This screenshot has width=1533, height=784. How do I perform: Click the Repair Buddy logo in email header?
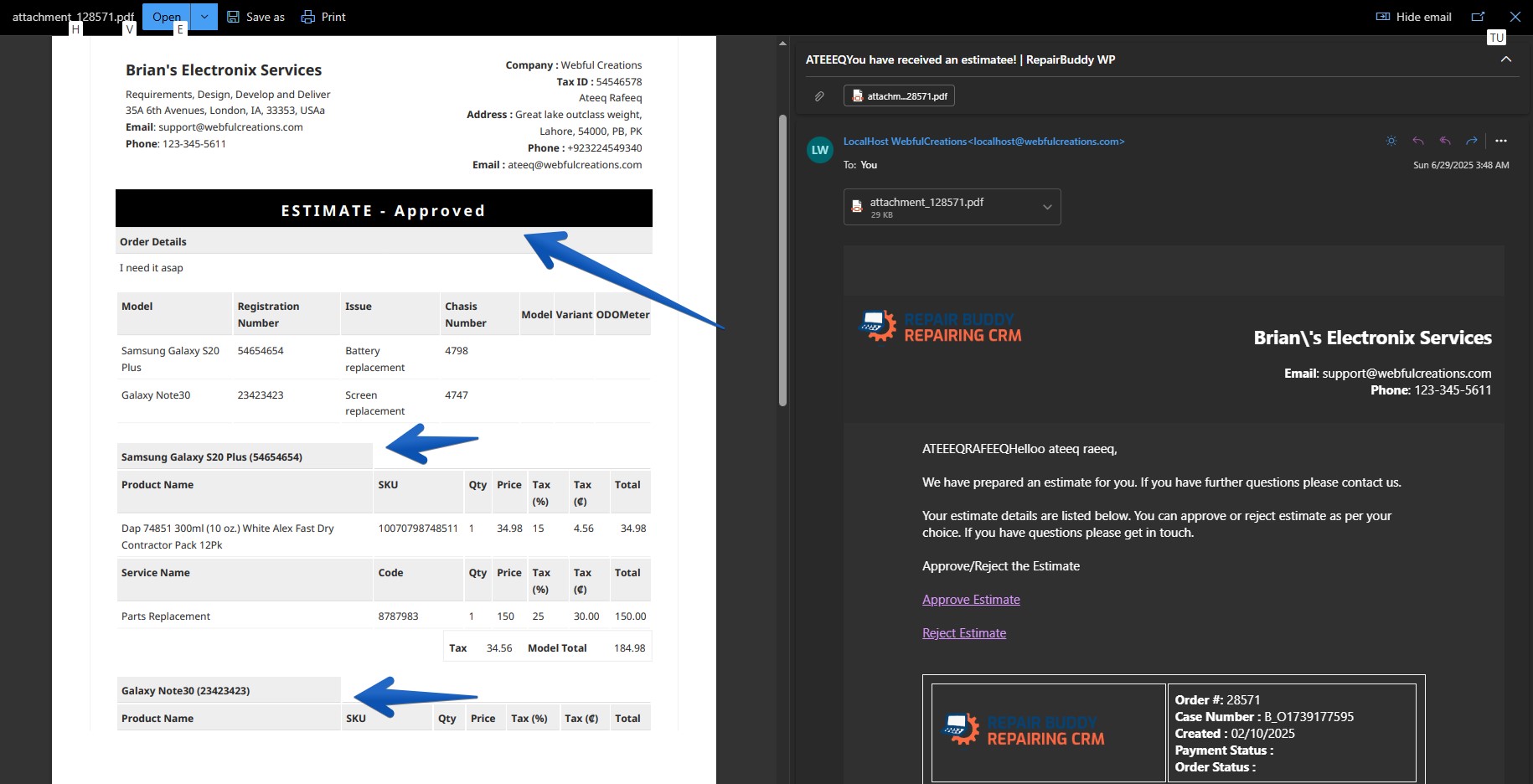(x=940, y=327)
